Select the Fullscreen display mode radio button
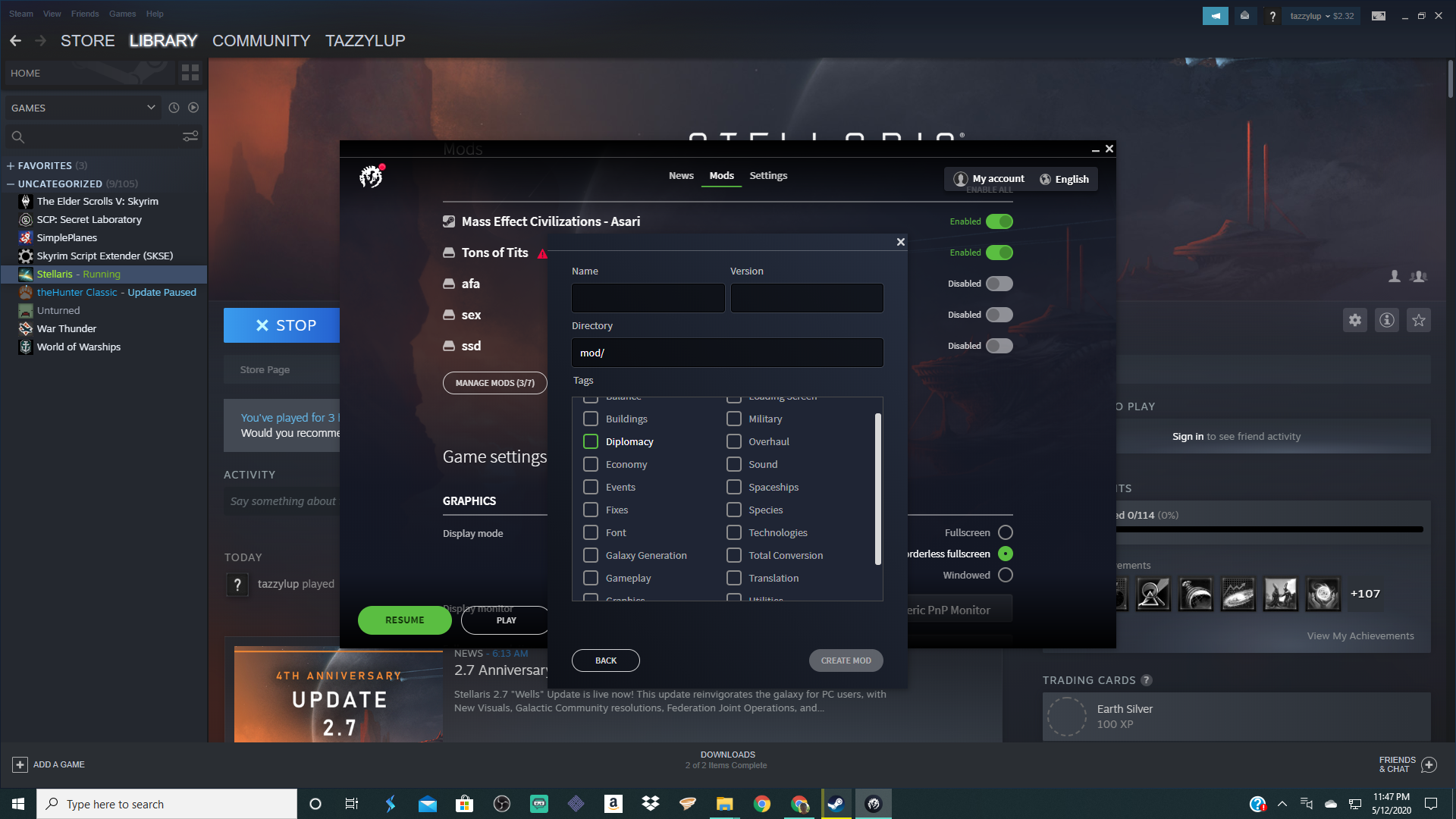 tap(1006, 532)
